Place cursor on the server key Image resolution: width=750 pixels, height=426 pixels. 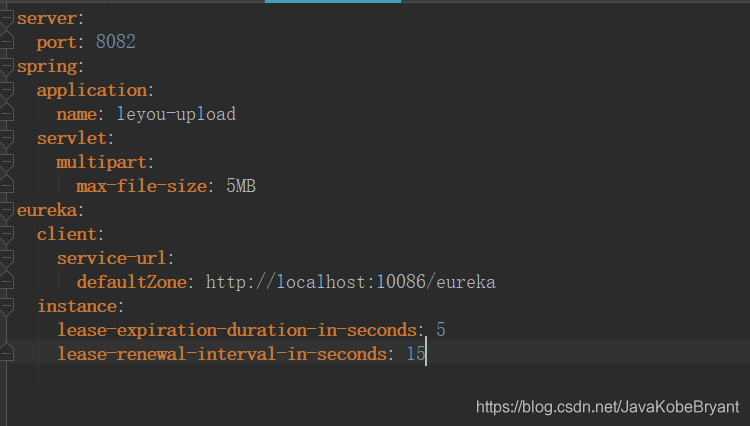tap(47, 19)
